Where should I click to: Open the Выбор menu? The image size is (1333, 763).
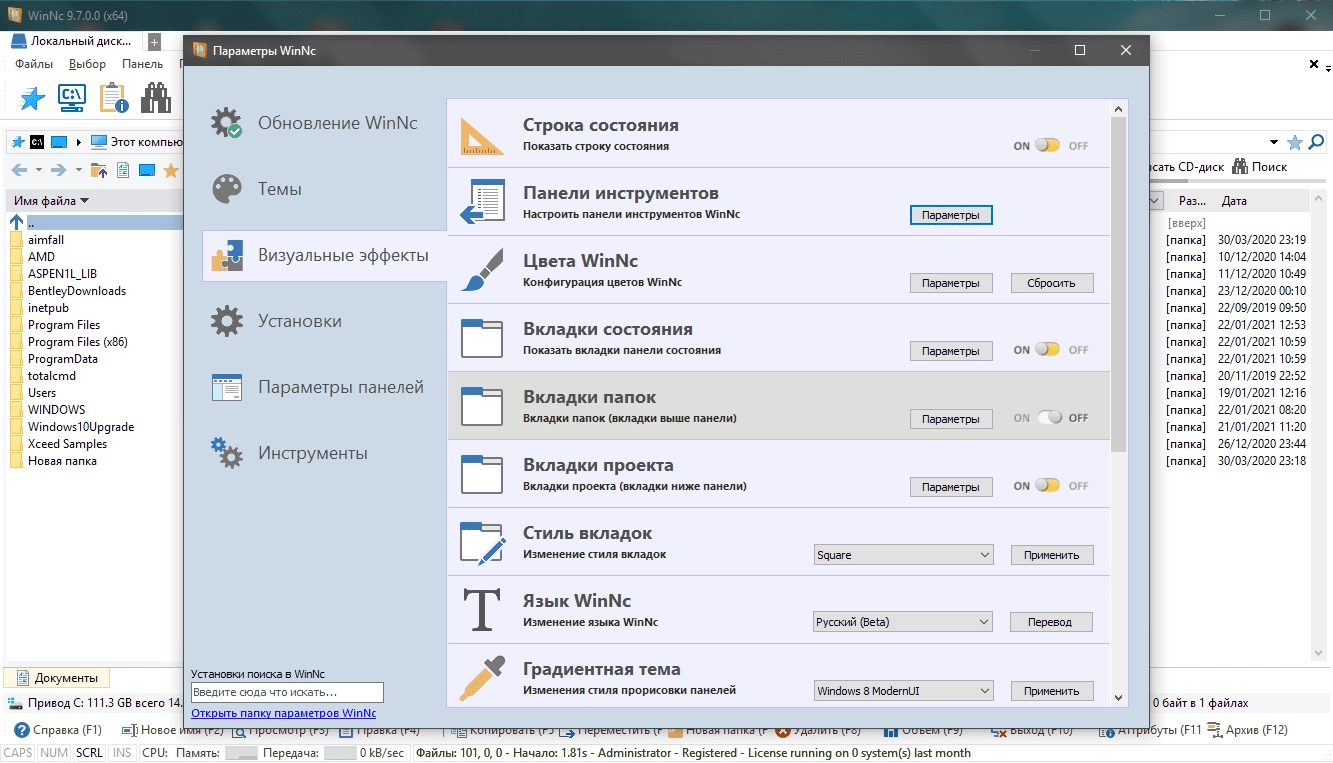tap(87, 64)
